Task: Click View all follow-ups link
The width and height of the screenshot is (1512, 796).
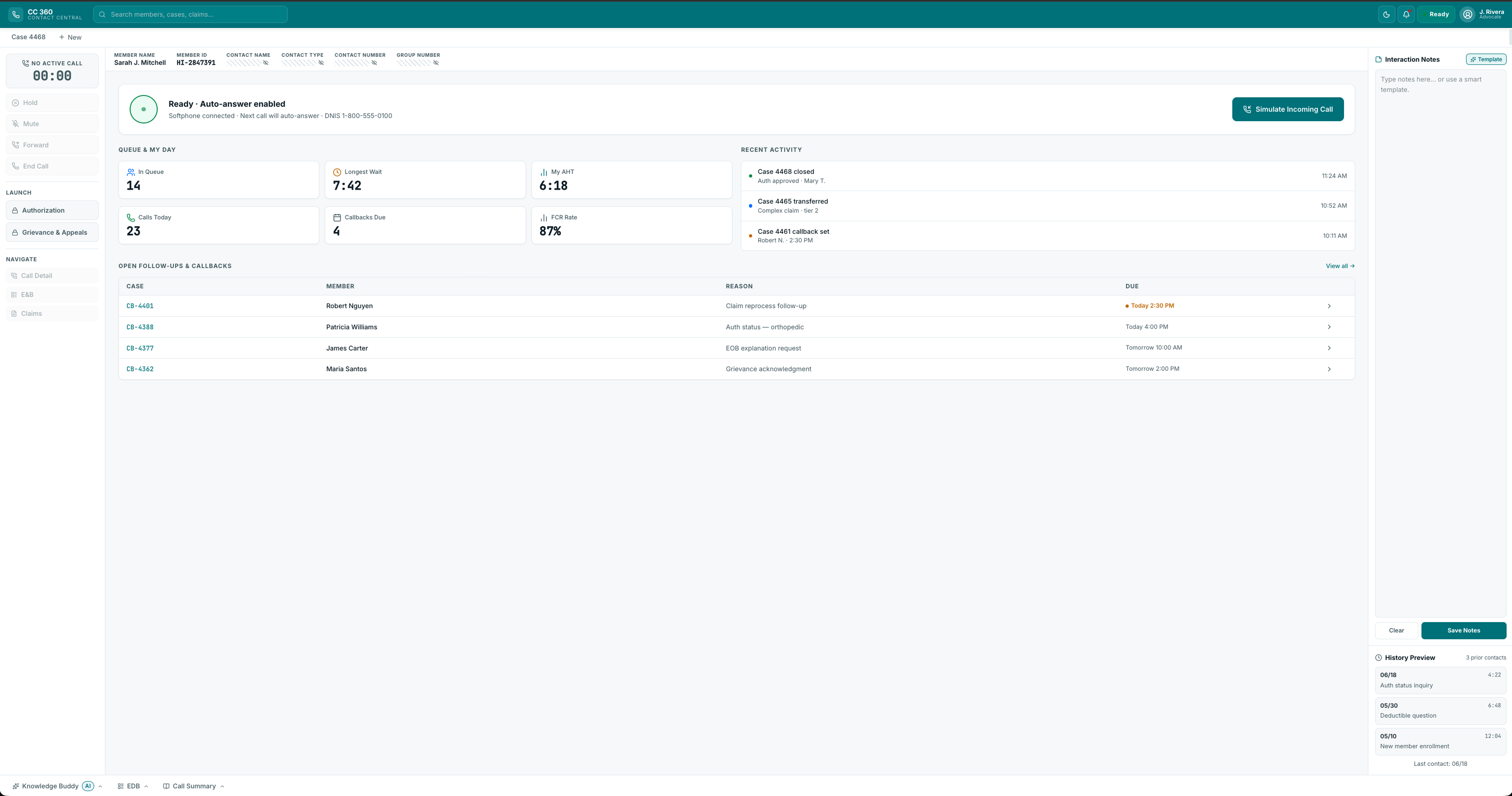Action: click(1340, 266)
